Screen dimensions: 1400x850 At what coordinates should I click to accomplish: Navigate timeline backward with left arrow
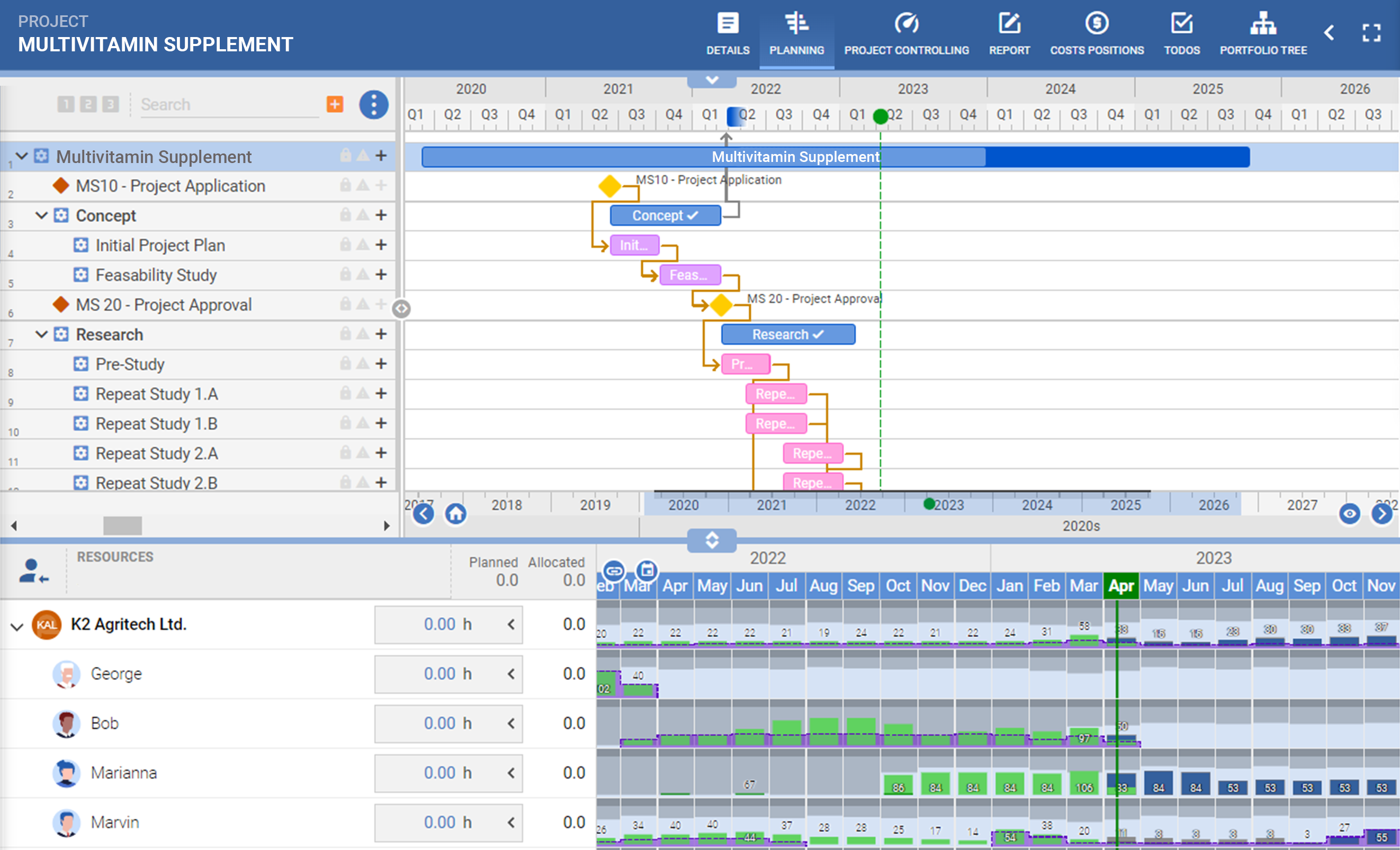point(423,514)
